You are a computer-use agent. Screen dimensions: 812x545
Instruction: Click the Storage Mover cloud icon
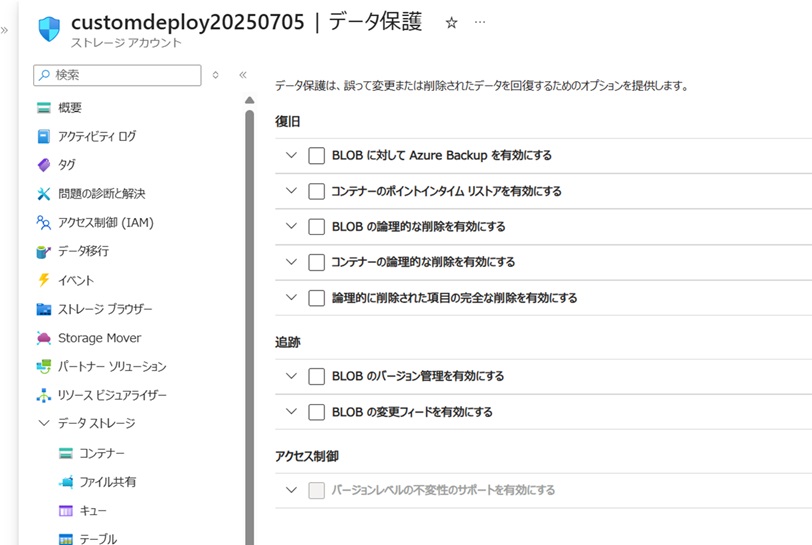click(44, 338)
